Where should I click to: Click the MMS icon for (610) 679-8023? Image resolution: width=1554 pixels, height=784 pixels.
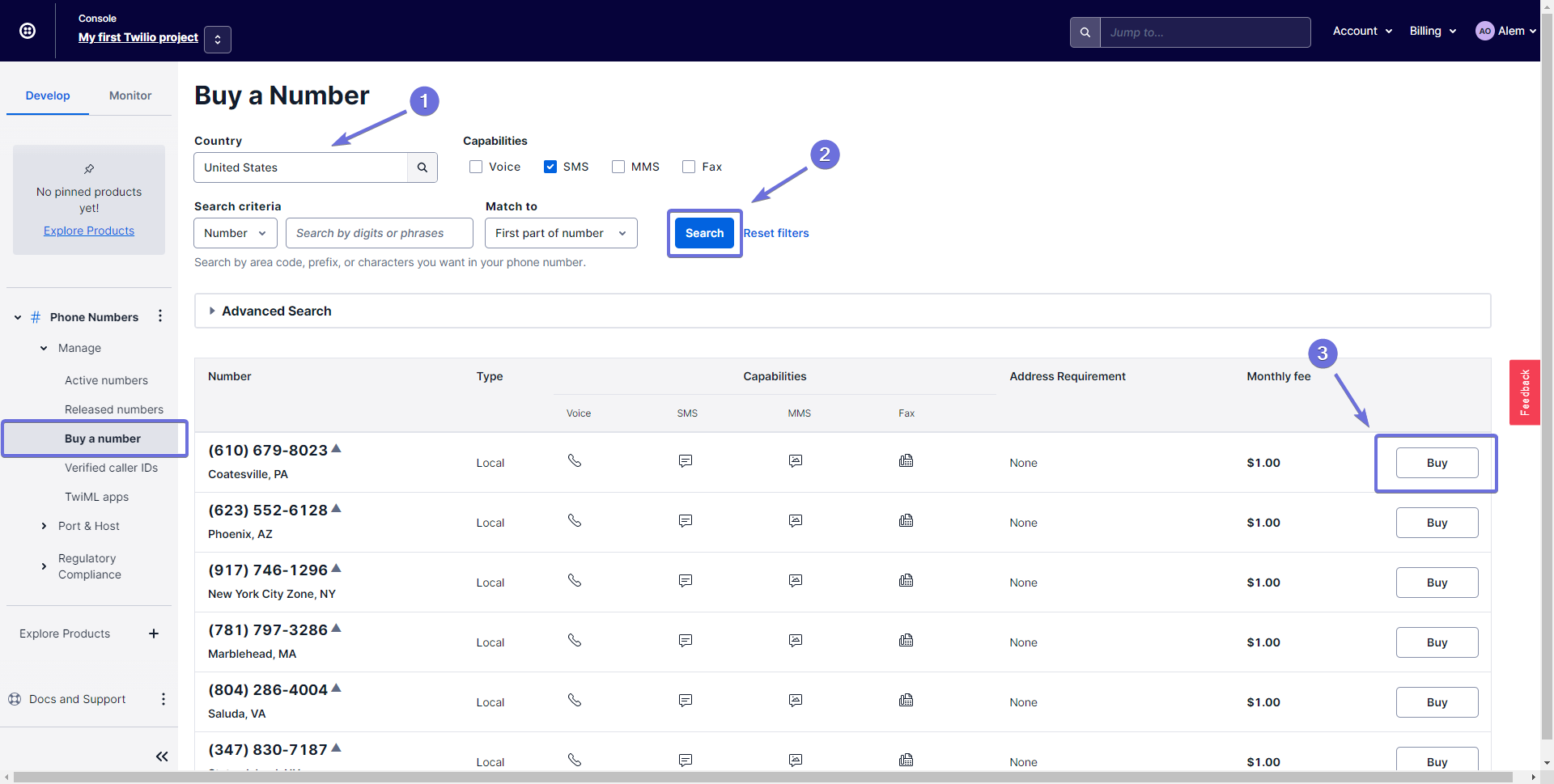[796, 461]
